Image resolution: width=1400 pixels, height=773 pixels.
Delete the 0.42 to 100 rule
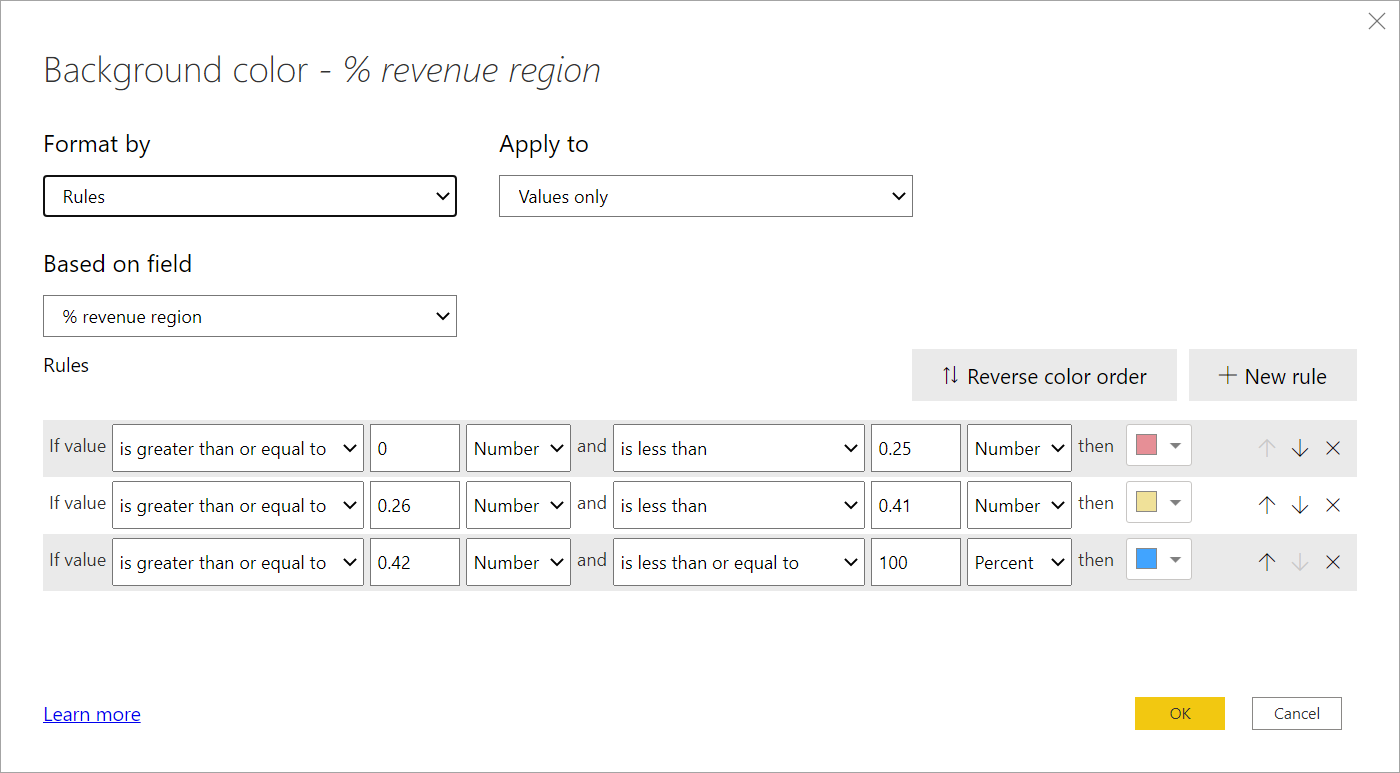(1333, 562)
